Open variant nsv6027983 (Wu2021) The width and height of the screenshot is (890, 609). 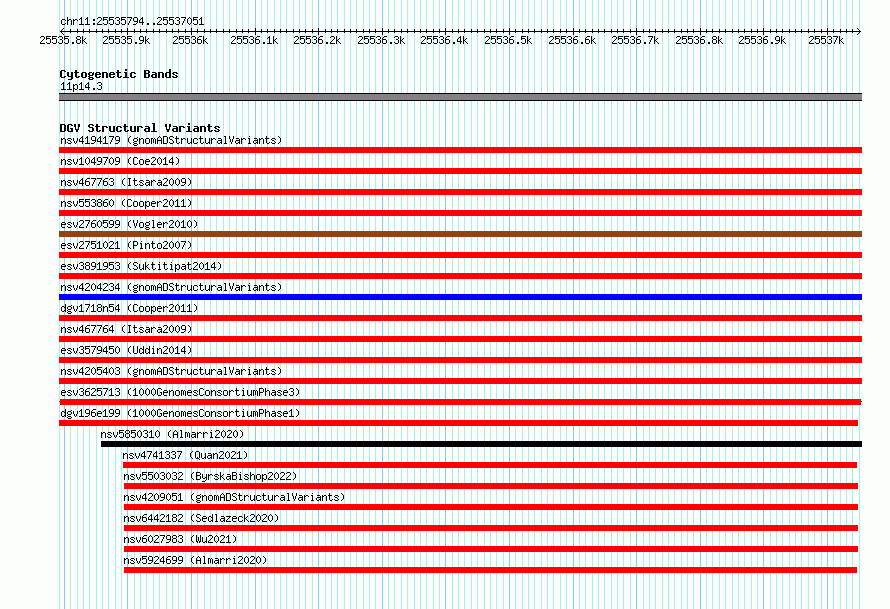pos(180,539)
